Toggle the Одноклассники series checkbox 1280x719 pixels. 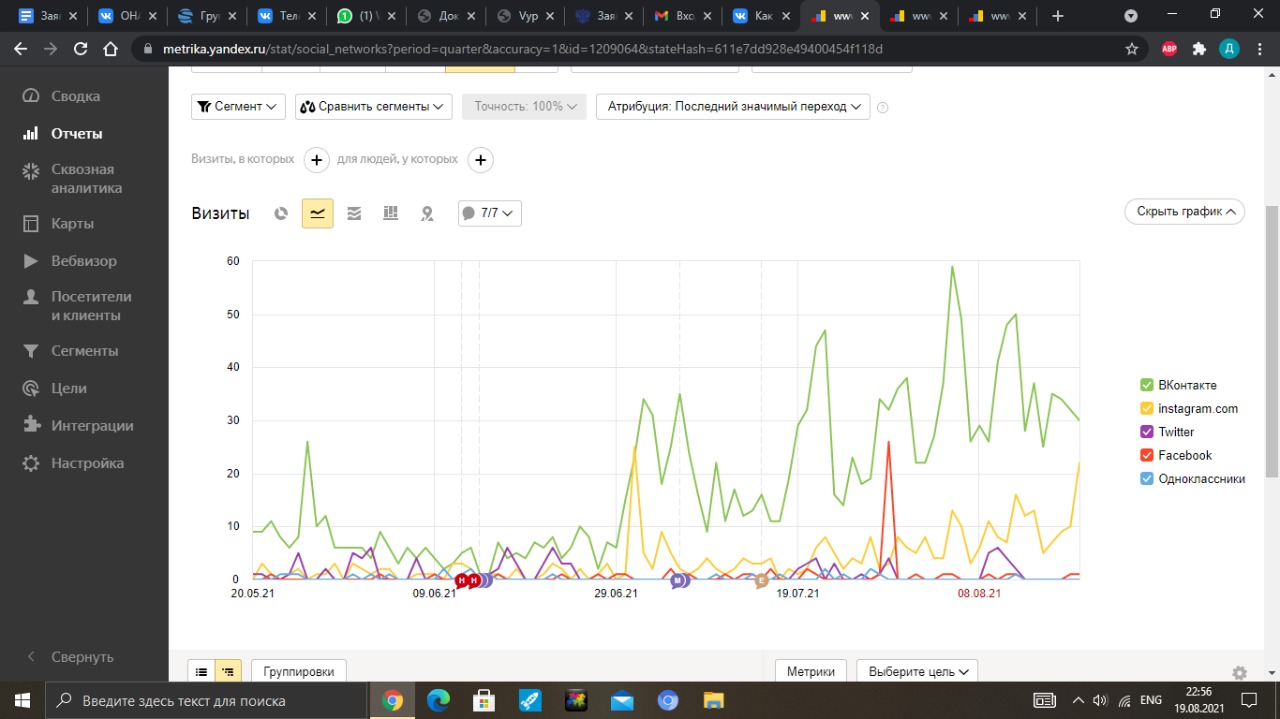tap(1147, 479)
